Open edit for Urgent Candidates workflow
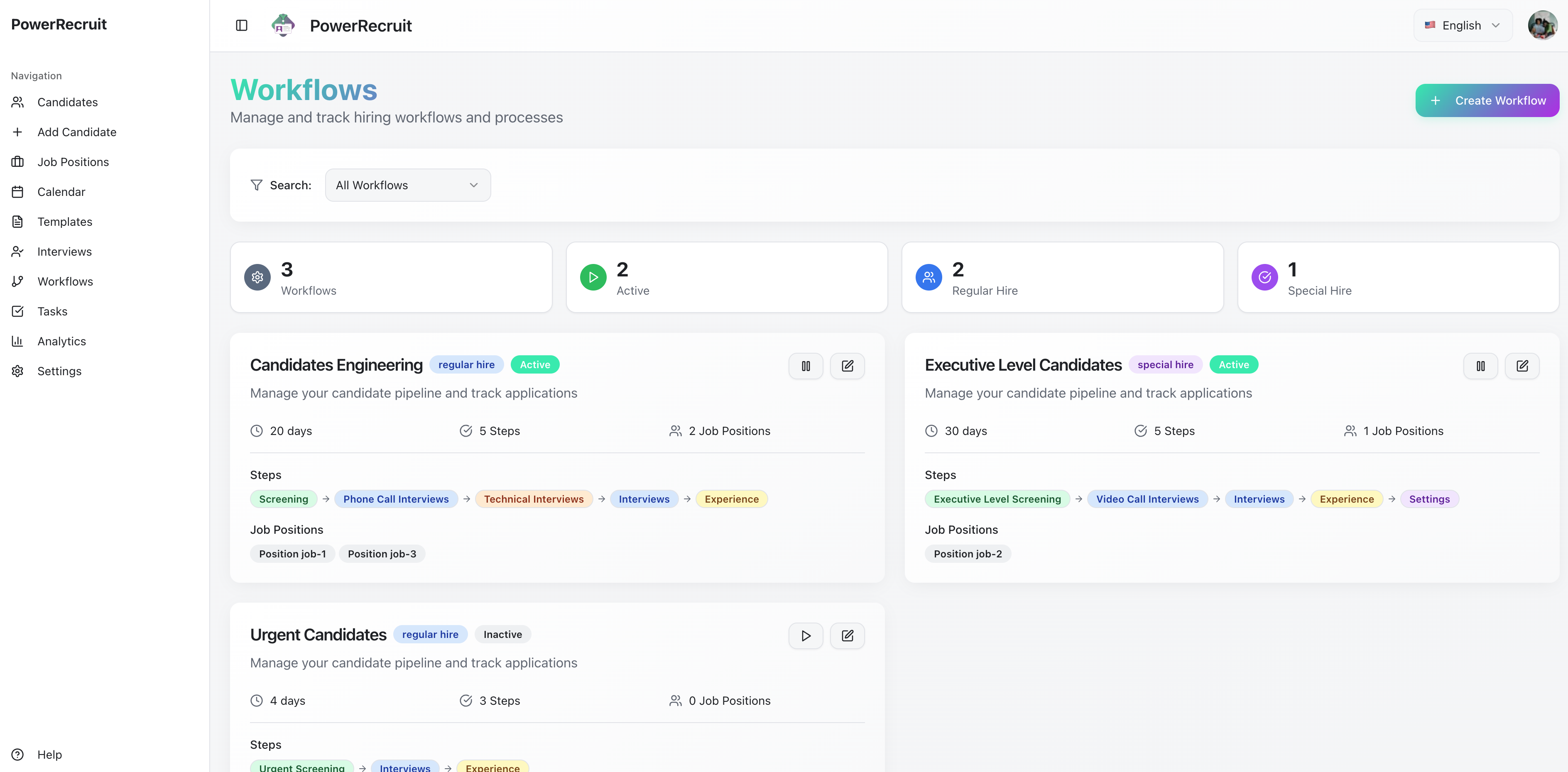The image size is (1568, 772). 847,636
